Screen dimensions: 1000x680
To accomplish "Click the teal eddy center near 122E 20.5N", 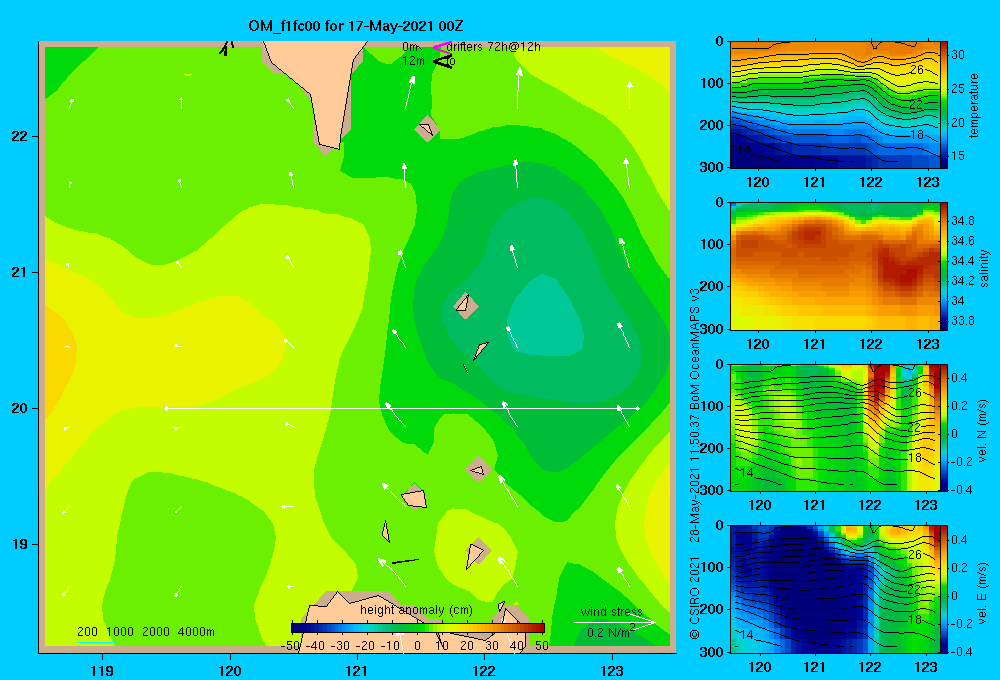I will coord(545,316).
